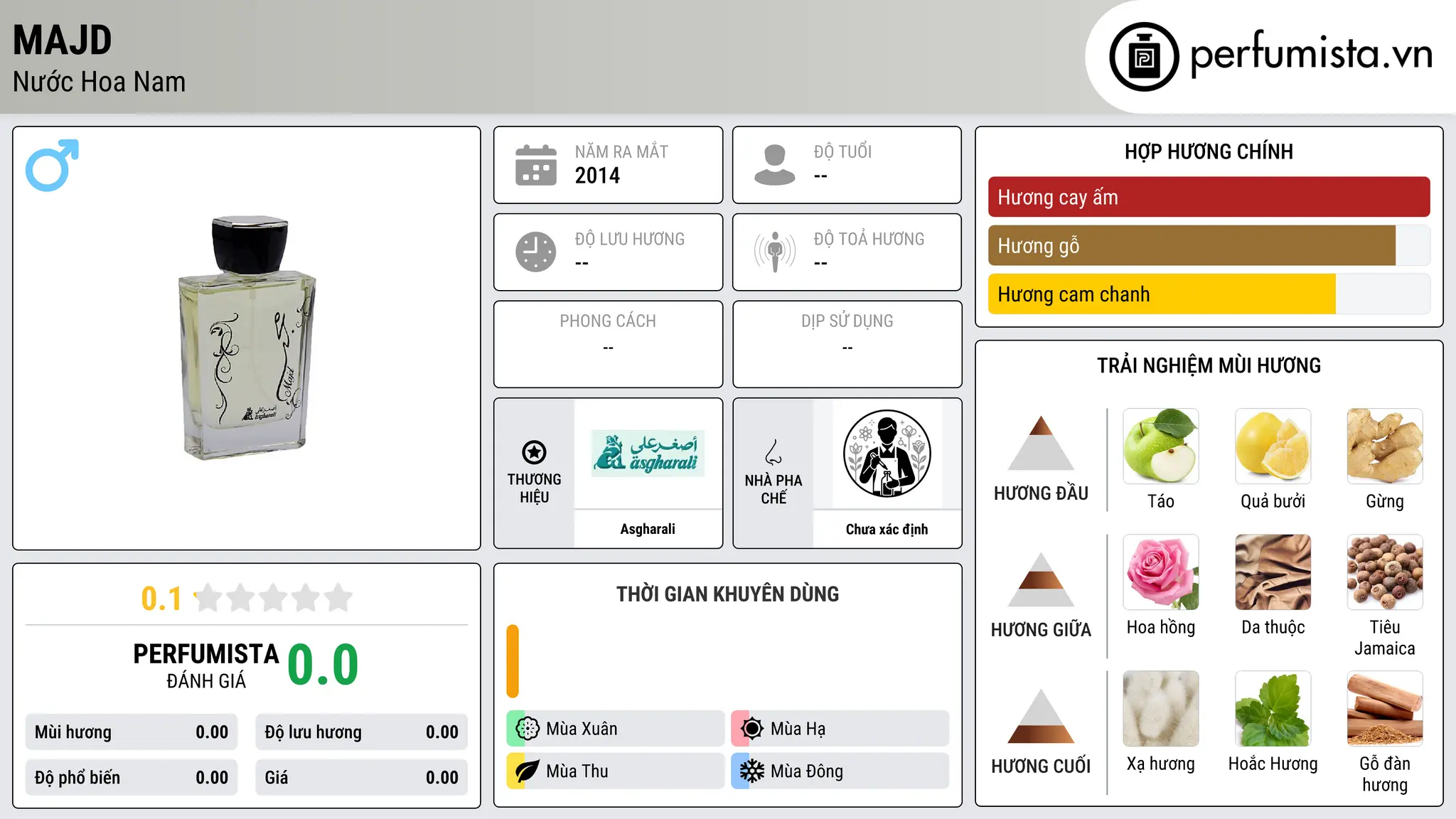Click the Mùa Thu leaf icon

click(x=528, y=771)
